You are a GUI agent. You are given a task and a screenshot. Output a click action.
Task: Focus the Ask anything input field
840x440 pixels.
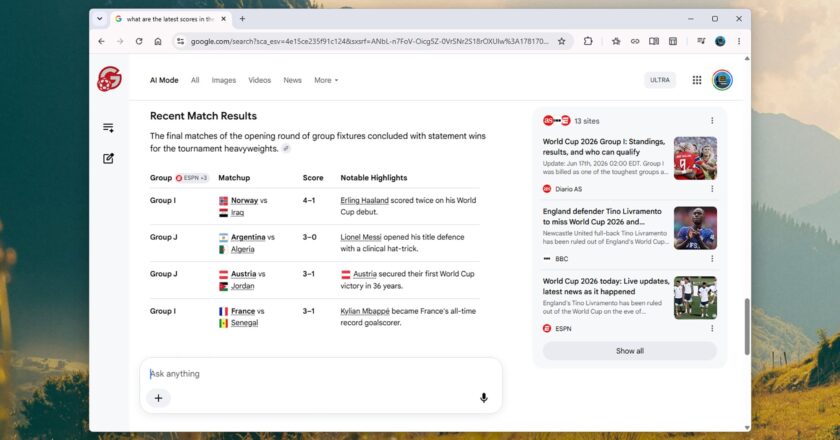click(x=320, y=374)
